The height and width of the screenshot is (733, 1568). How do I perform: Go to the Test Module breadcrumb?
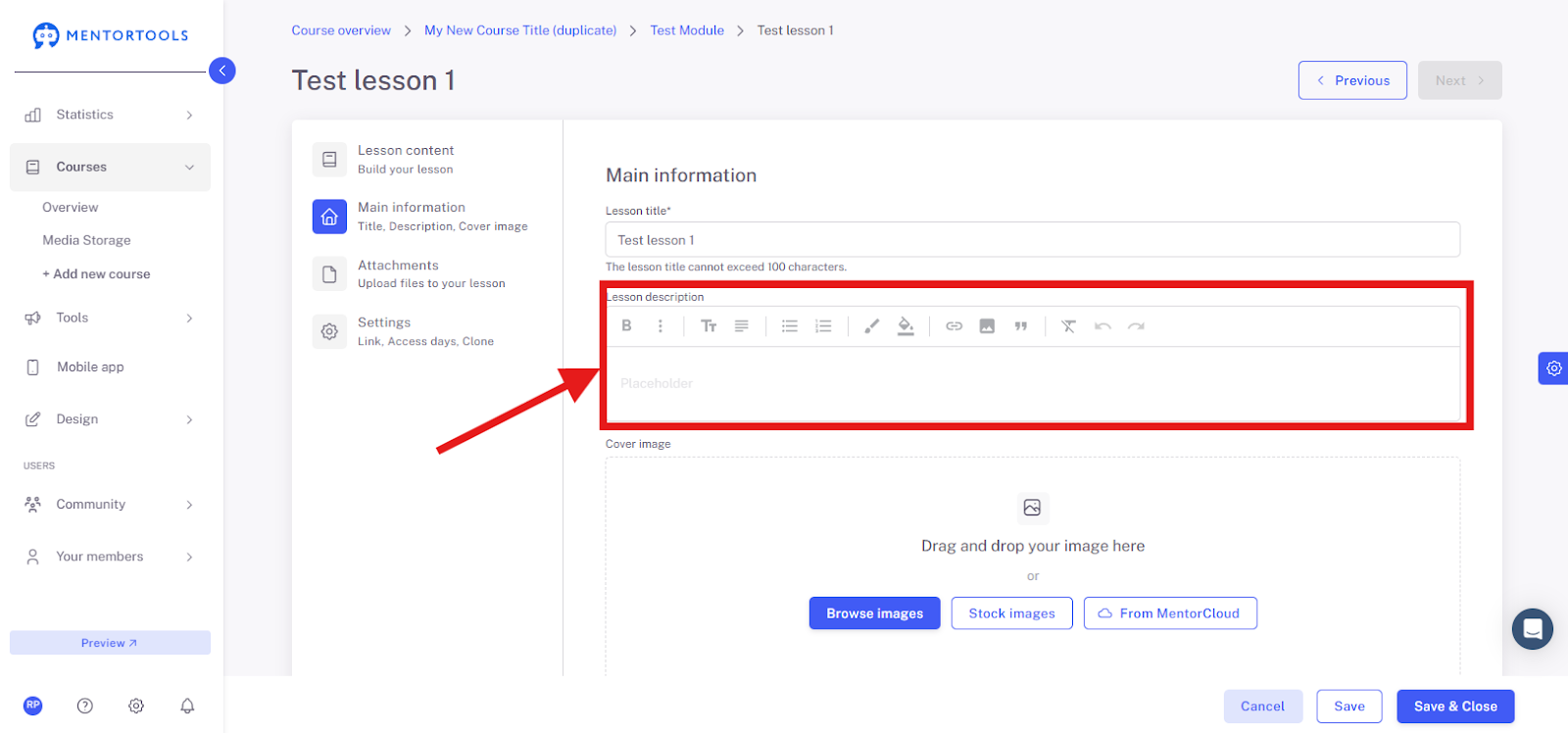tap(687, 30)
